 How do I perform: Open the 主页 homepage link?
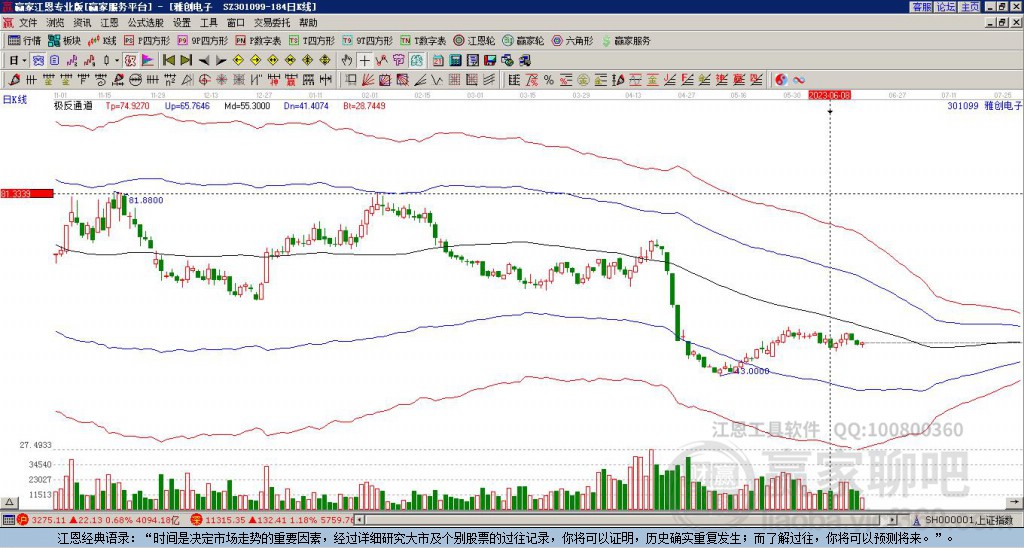[x=970, y=6]
